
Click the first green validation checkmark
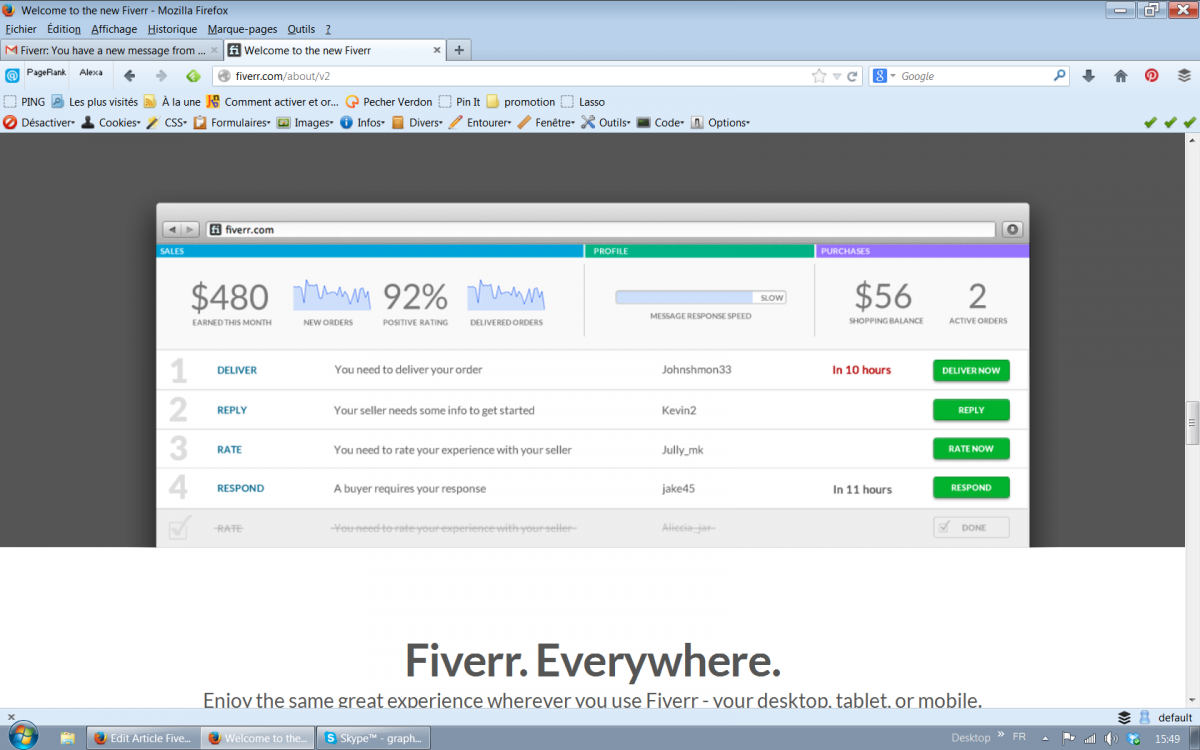1150,122
